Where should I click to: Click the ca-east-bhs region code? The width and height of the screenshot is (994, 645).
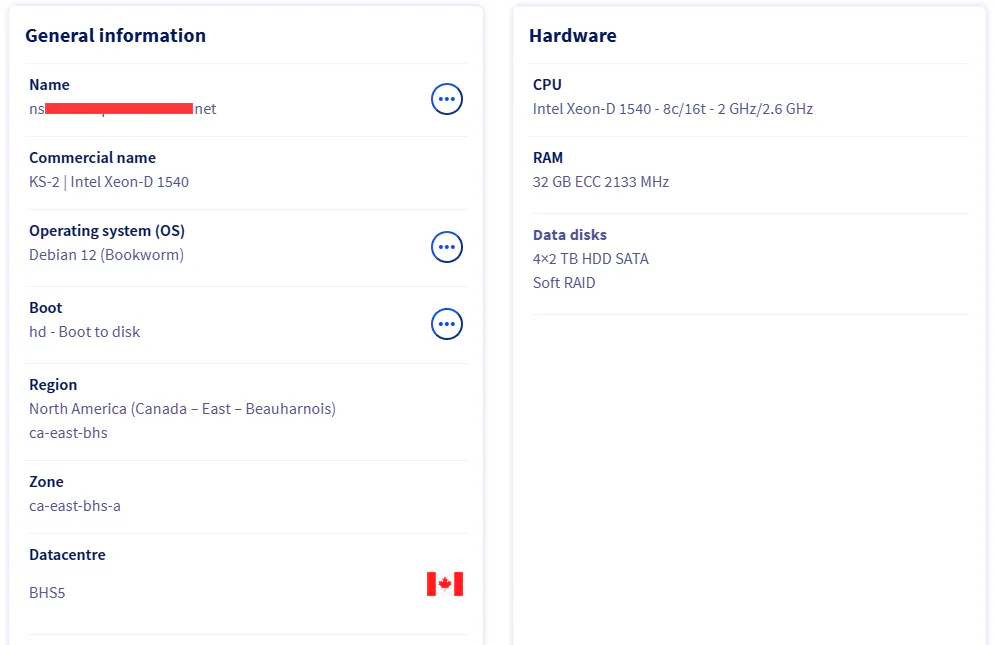(68, 433)
